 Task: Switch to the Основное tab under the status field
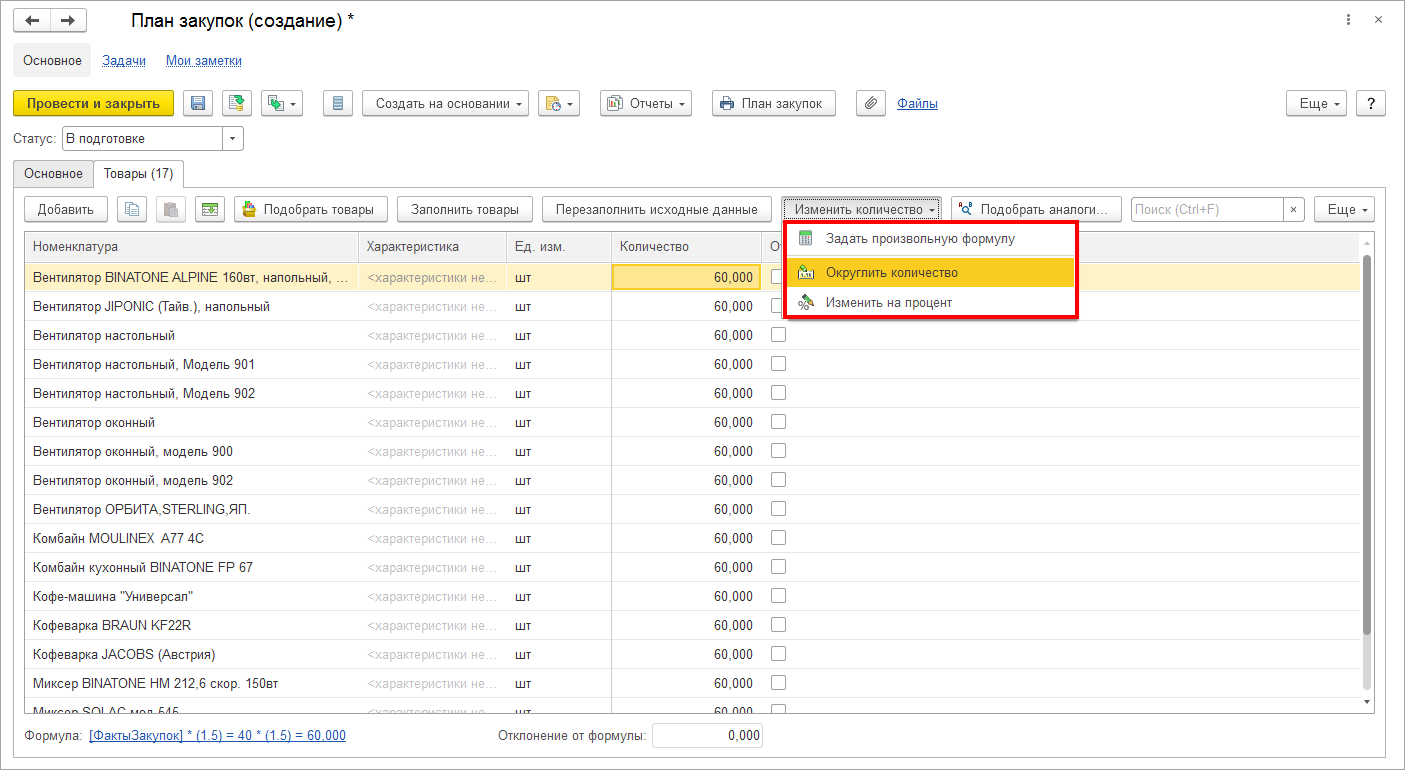point(54,173)
